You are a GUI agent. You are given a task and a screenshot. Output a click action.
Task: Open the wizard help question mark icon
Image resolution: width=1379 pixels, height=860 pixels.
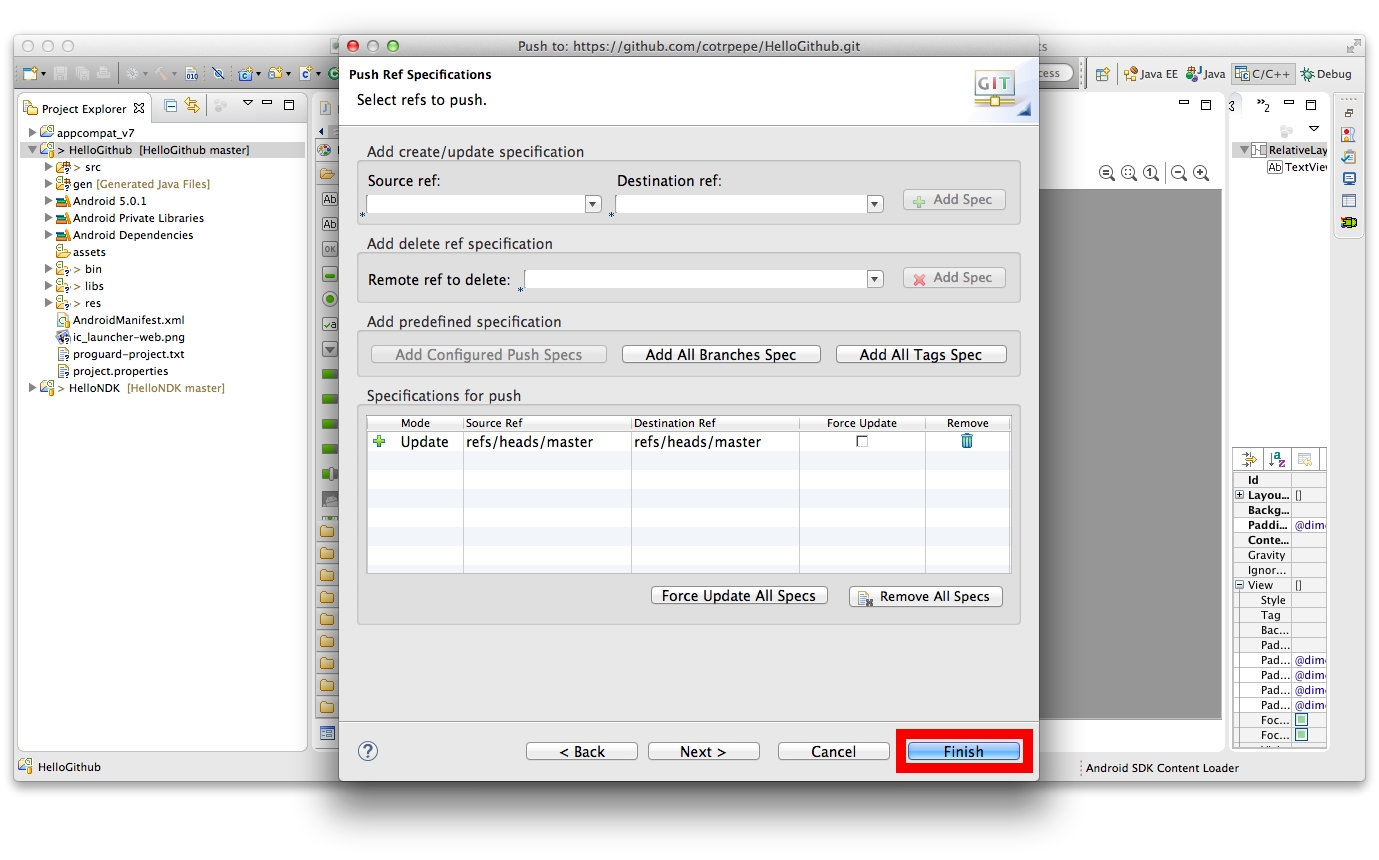[x=369, y=751]
